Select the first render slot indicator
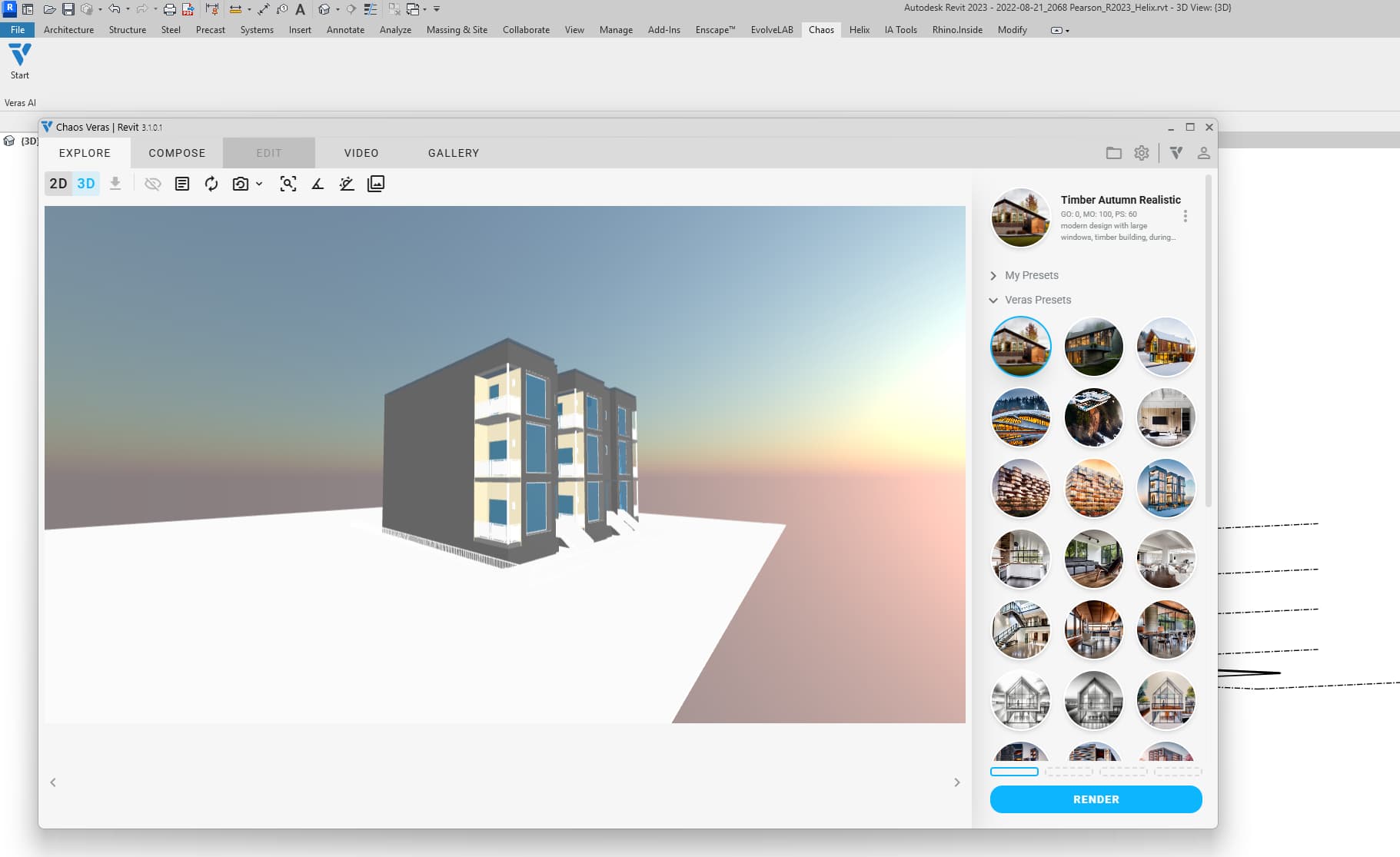Screen dimensions: 1400x857 pos(1014,772)
